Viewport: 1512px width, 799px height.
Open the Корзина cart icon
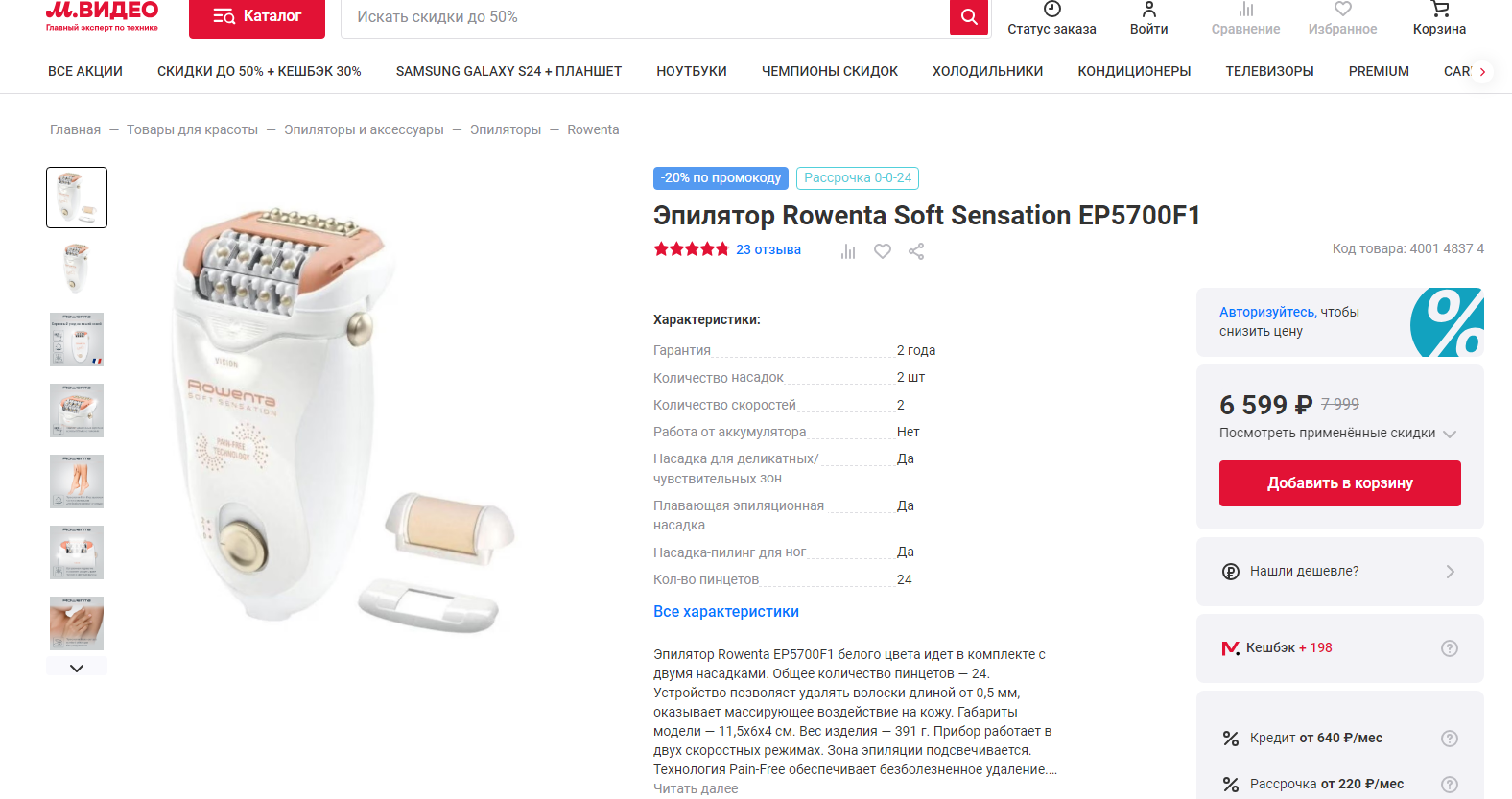(1439, 9)
